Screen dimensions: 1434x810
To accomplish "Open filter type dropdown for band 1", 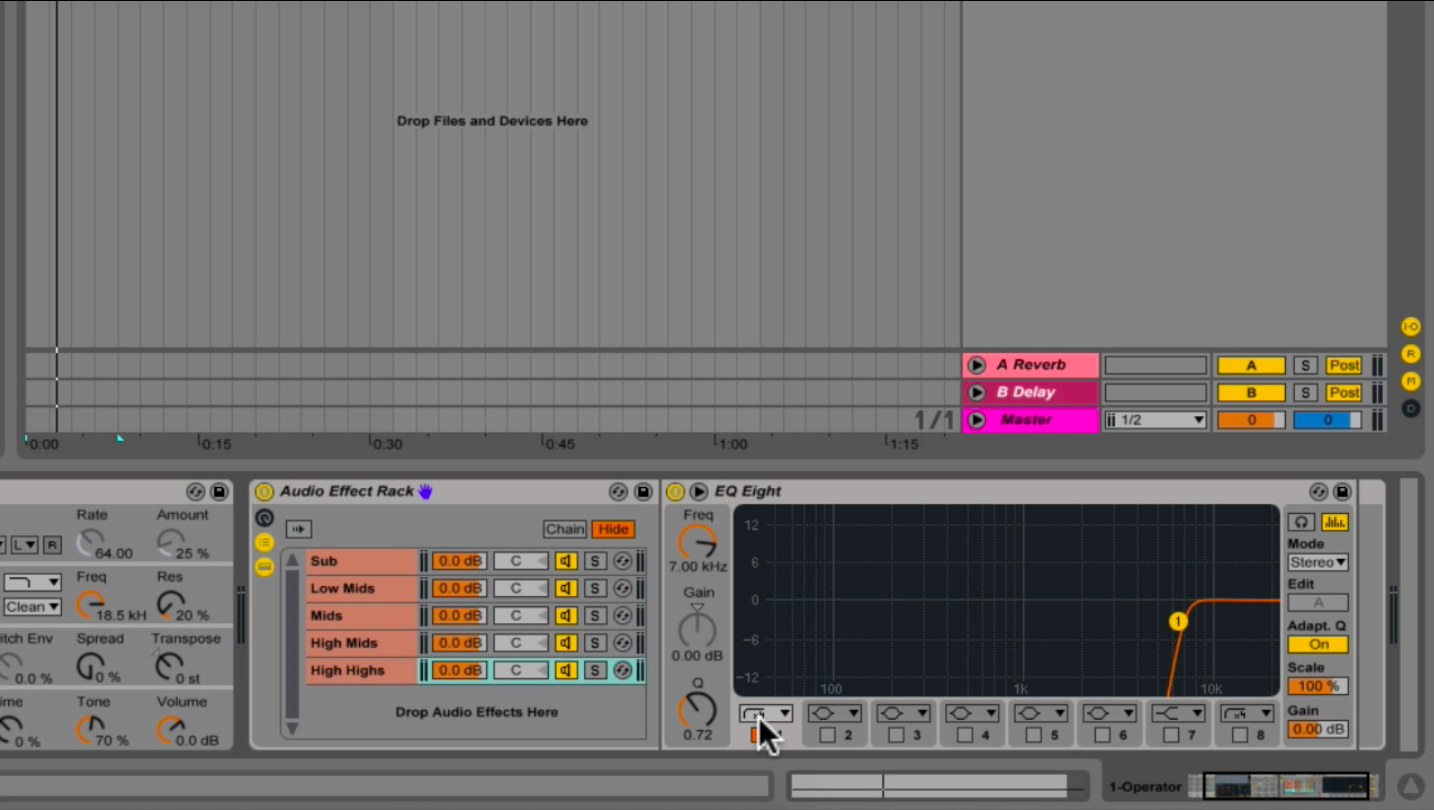I will 766,713.
